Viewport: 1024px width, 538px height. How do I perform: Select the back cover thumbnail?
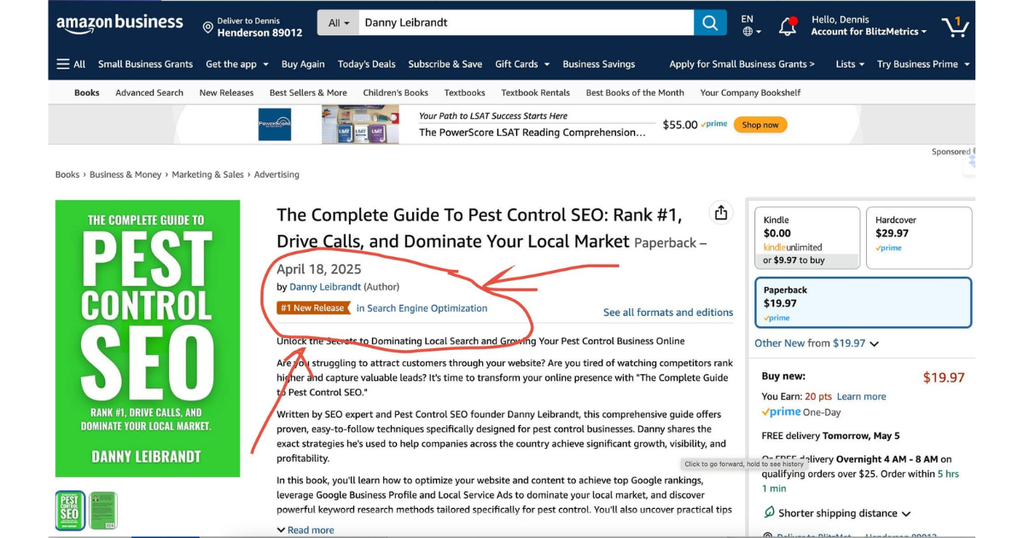coord(103,510)
